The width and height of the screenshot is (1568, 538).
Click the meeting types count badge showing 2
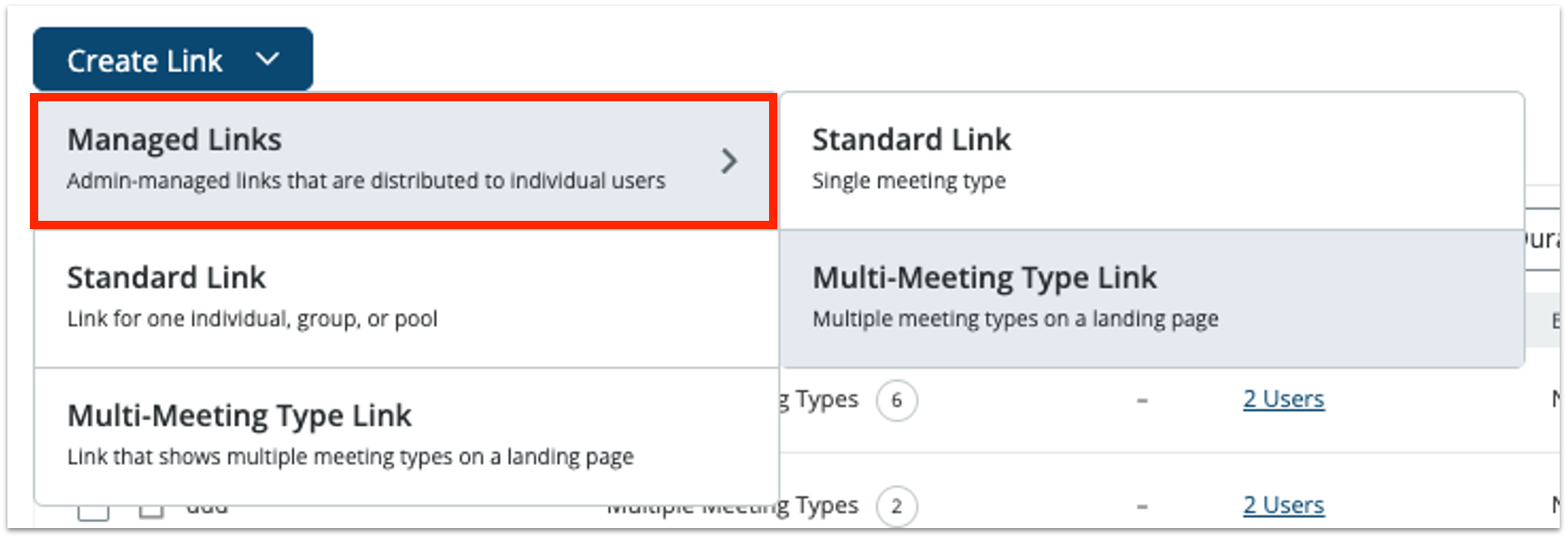pos(896,506)
